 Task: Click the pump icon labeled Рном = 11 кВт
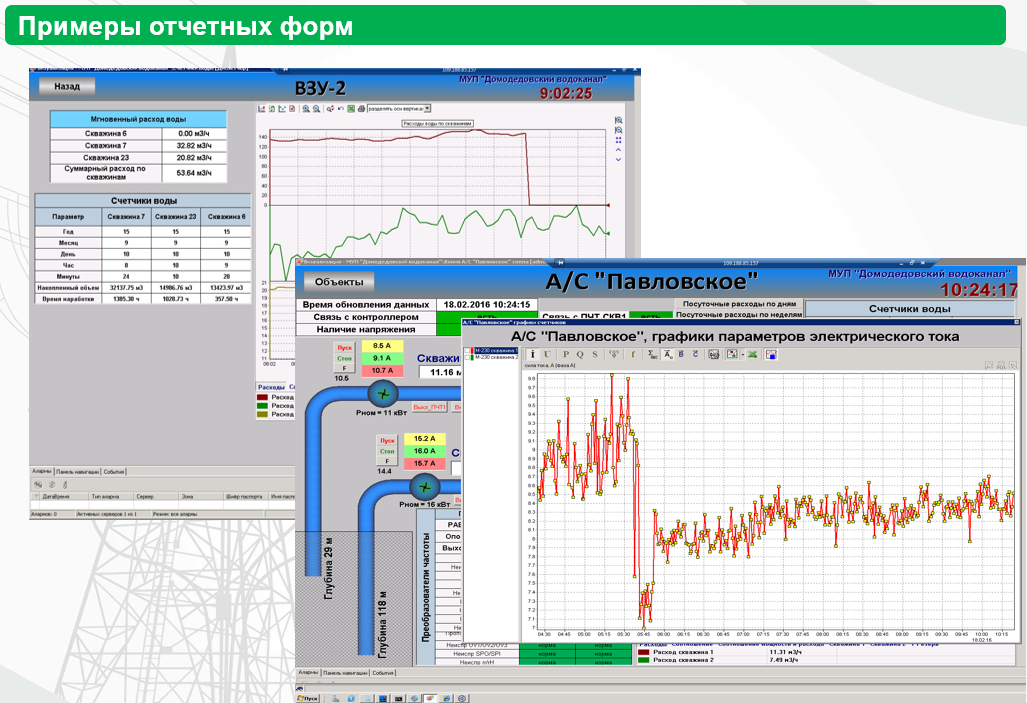coord(383,394)
